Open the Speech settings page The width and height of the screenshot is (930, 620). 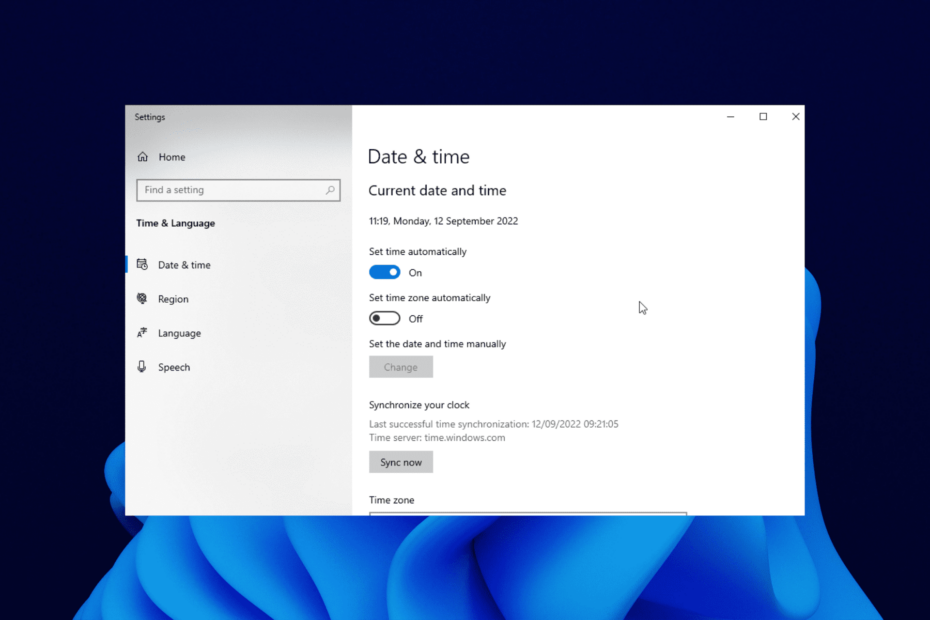pos(239,367)
